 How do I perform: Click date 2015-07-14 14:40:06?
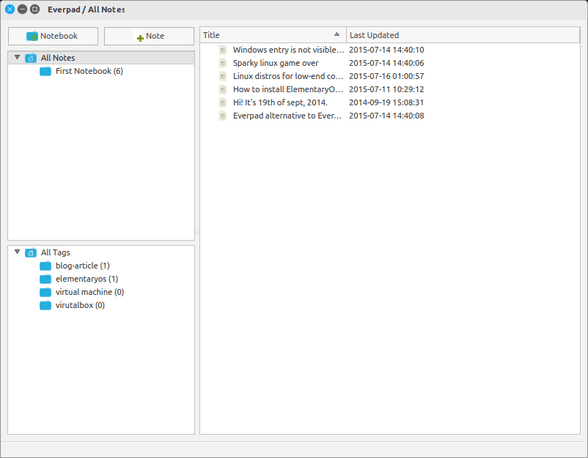[x=386, y=63]
